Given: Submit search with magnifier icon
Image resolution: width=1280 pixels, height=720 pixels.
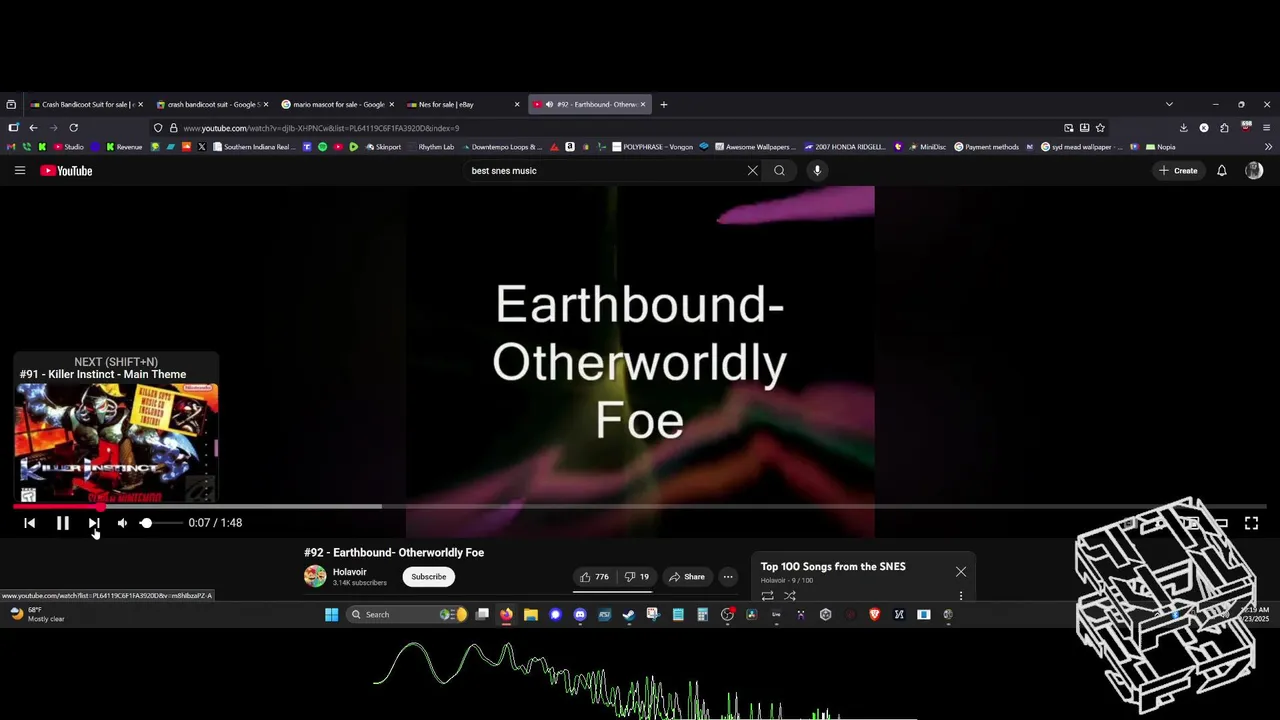Looking at the screenshot, I should coord(779,171).
